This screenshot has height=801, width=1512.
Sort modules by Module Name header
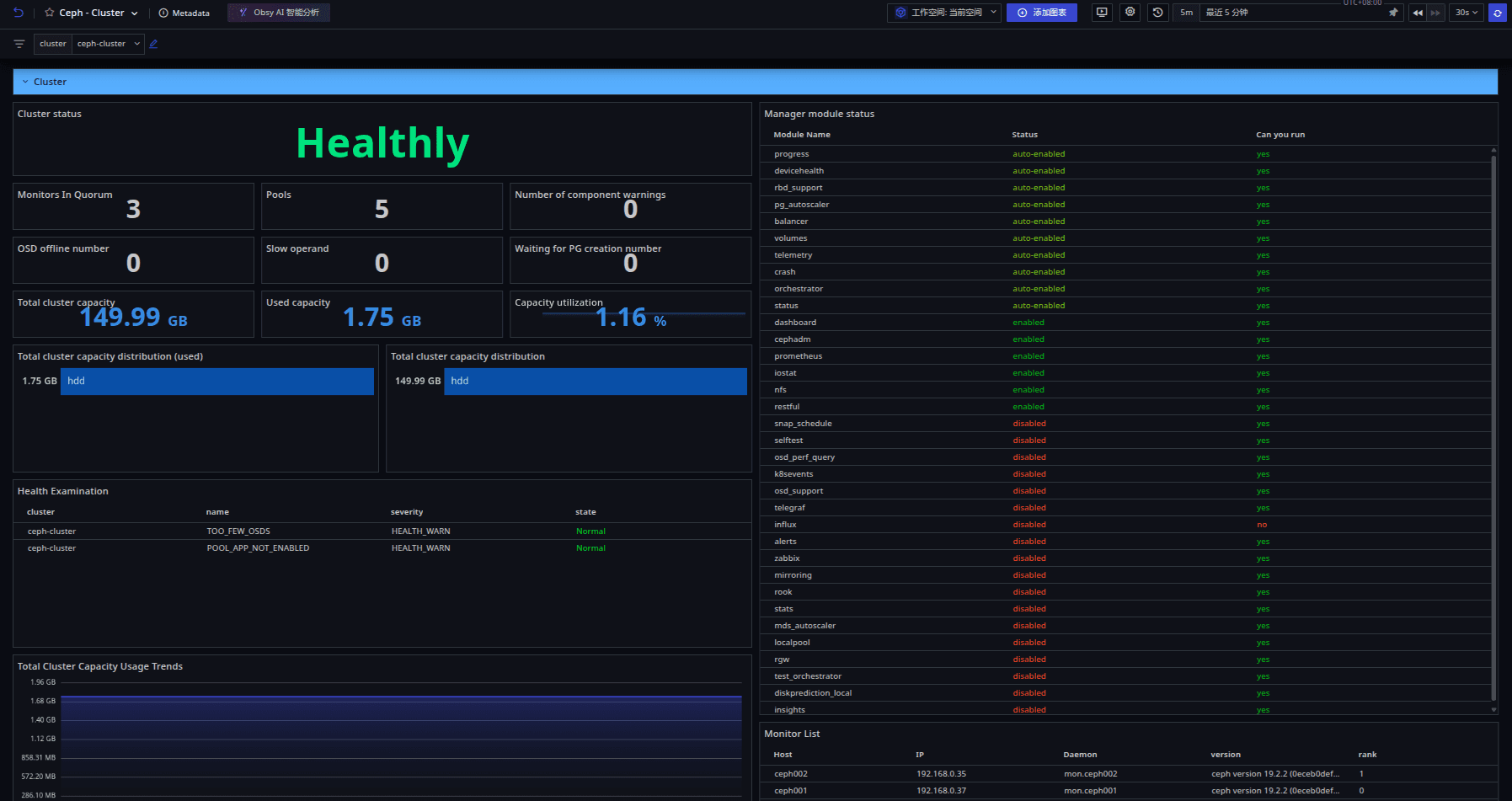coord(802,135)
